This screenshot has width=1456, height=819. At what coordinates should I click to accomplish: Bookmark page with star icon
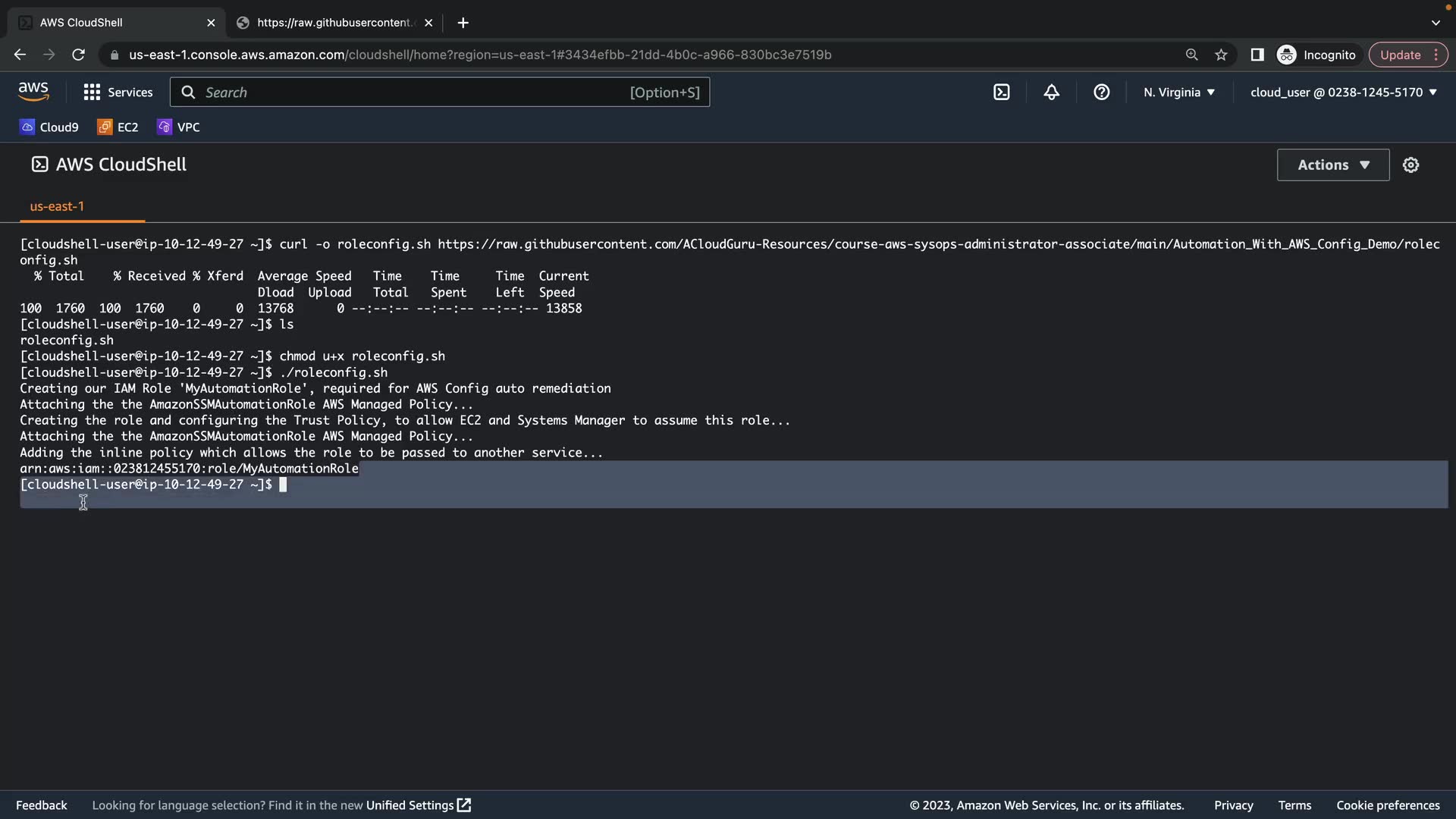pyautogui.click(x=1221, y=55)
